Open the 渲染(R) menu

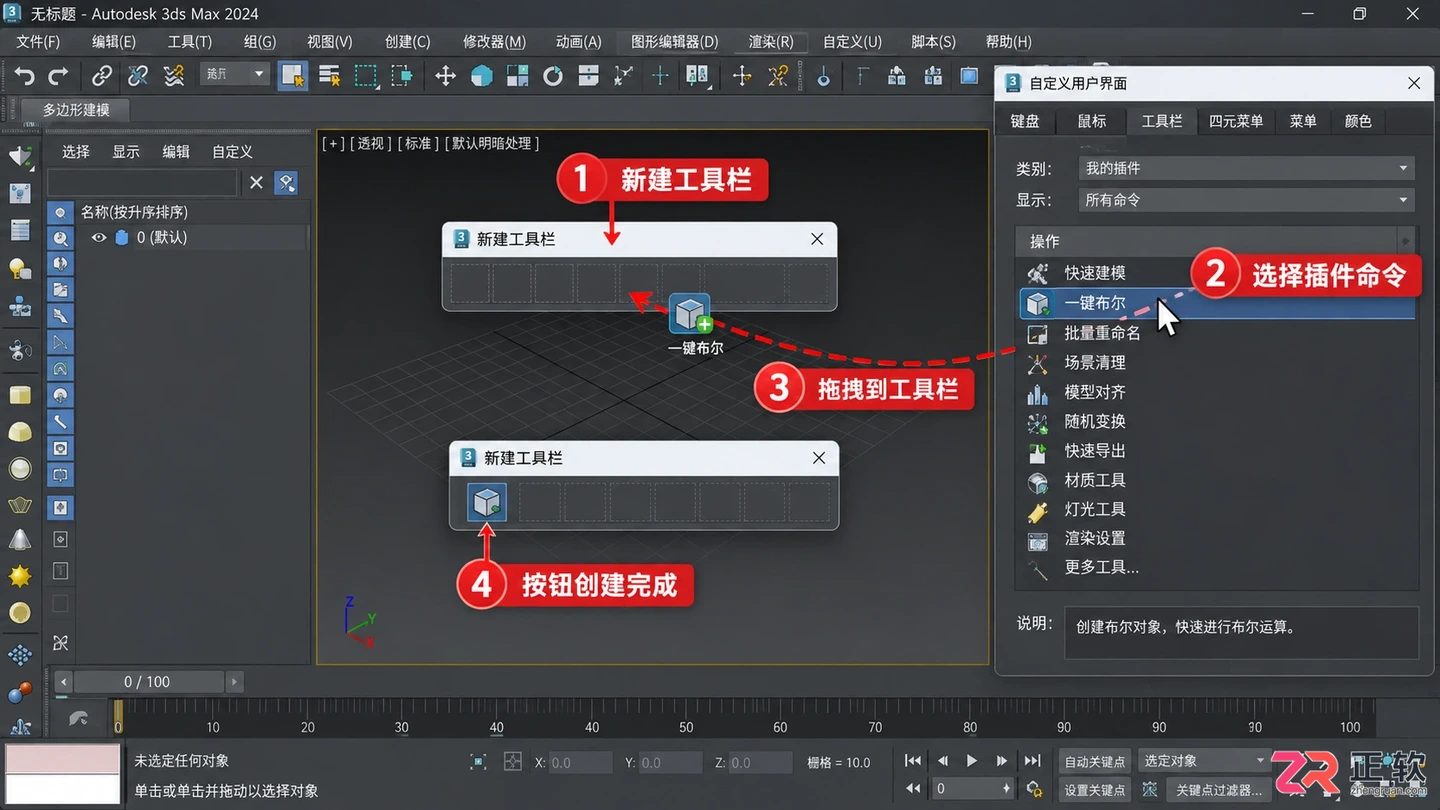771,42
